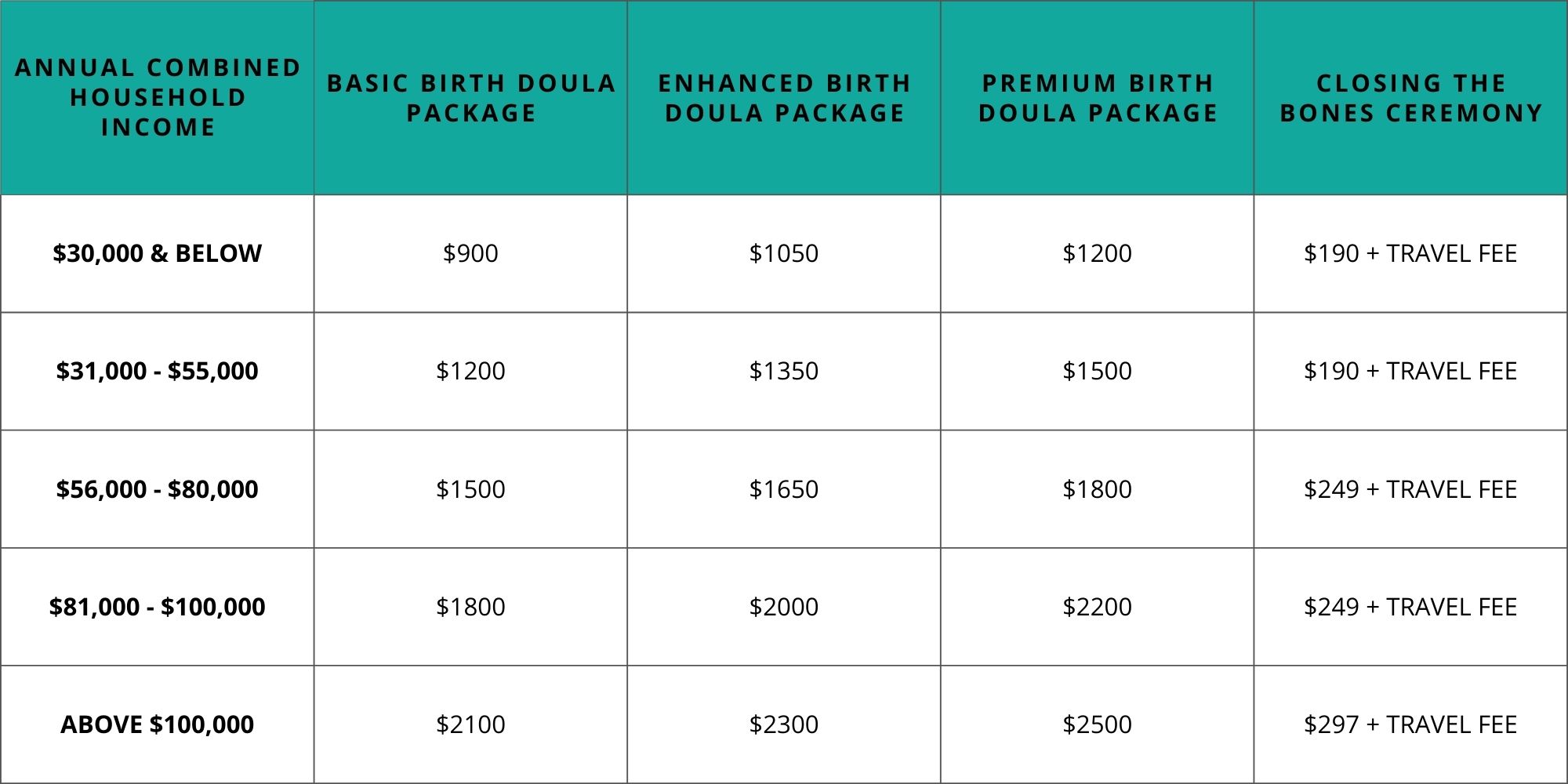The image size is (1568, 784).
Task: Select the $2200 premium package price
Action: tap(1098, 607)
